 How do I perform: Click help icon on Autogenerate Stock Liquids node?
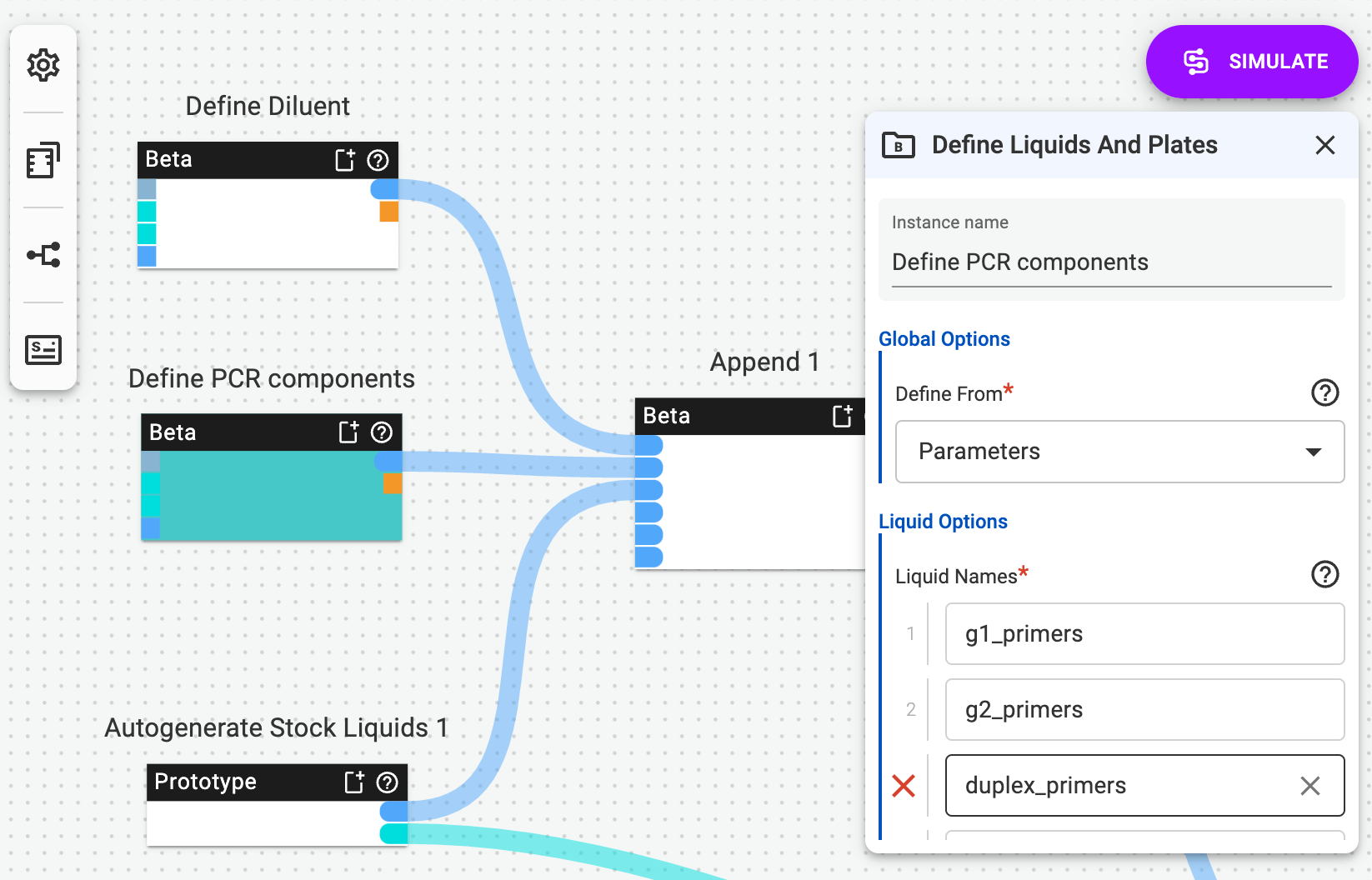tap(387, 782)
